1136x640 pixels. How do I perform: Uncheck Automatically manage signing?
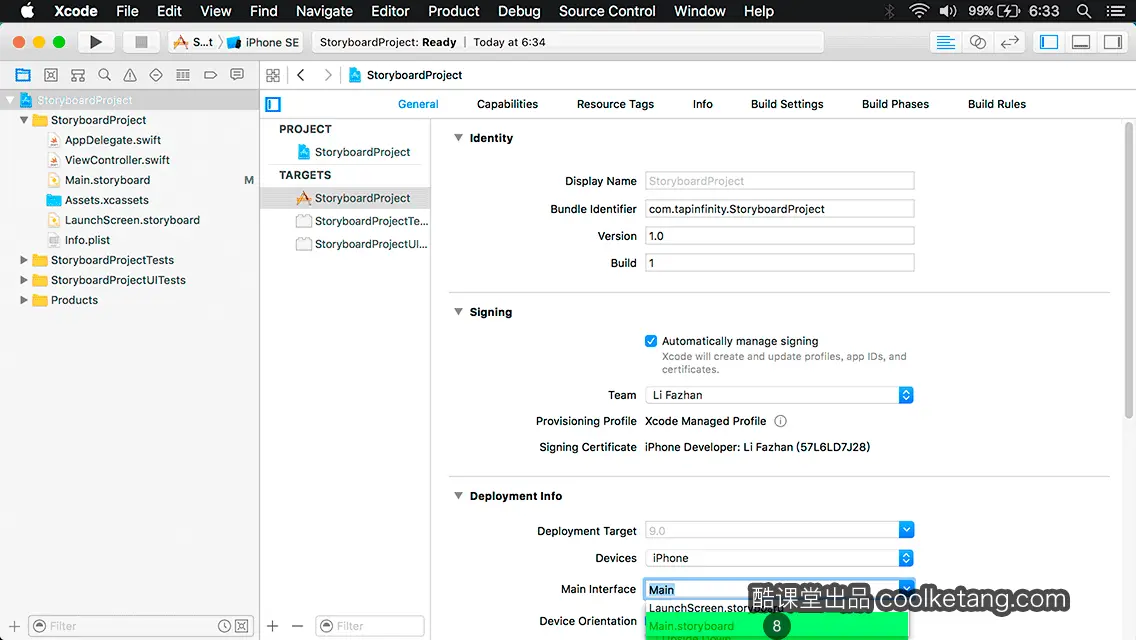(x=651, y=341)
